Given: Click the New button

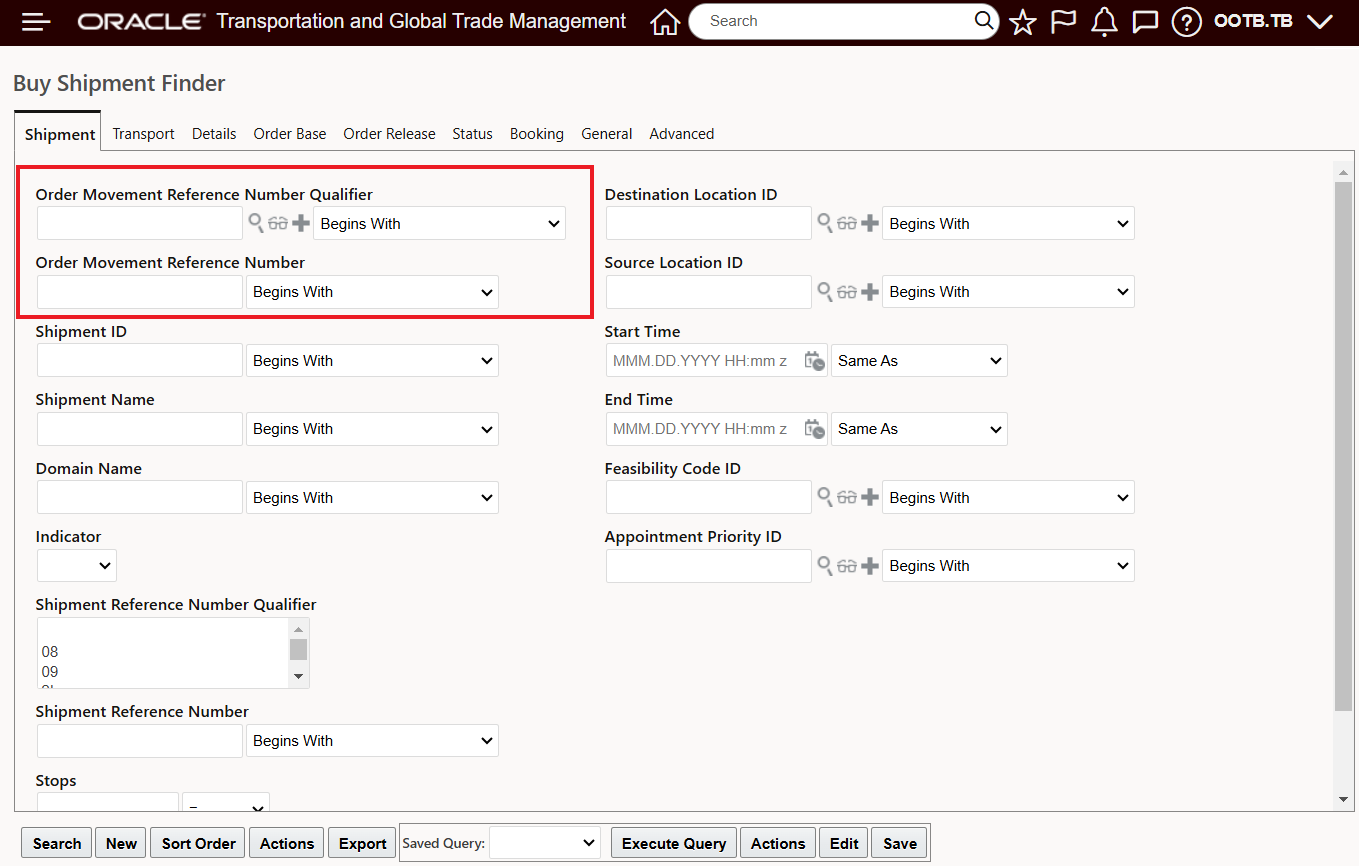Looking at the screenshot, I should [121, 843].
